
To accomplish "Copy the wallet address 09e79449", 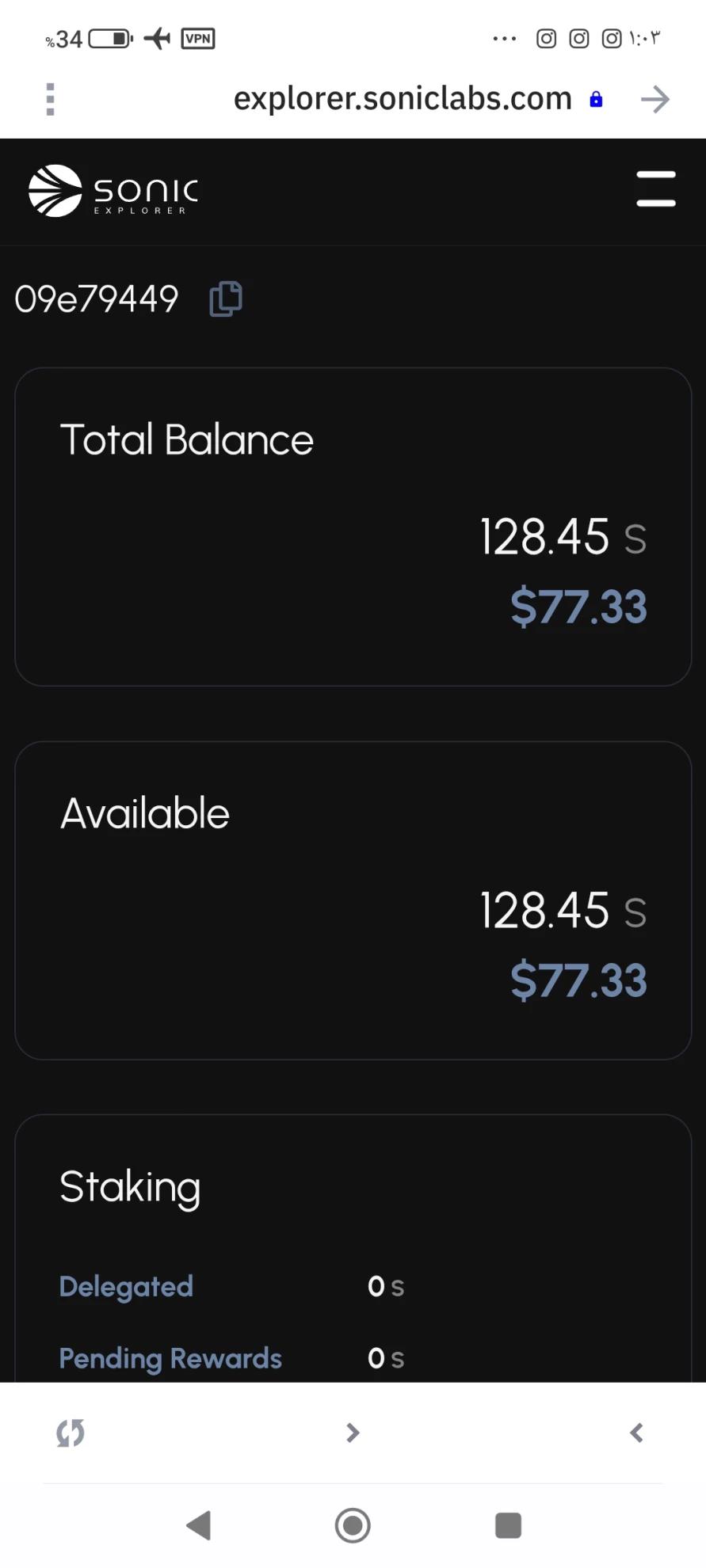I will [x=226, y=299].
